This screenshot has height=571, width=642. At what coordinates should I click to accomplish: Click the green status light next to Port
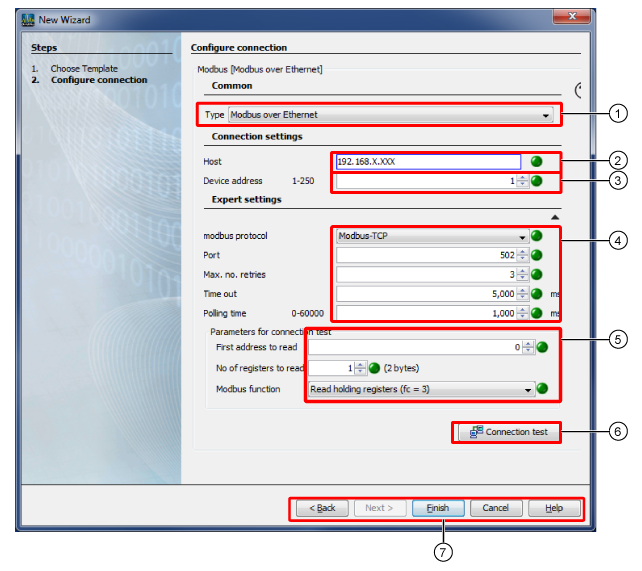click(537, 255)
